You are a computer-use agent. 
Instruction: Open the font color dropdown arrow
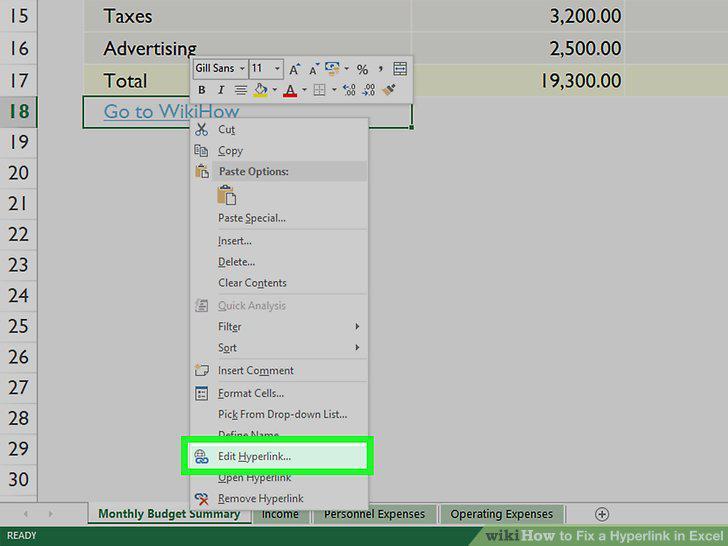click(x=305, y=90)
